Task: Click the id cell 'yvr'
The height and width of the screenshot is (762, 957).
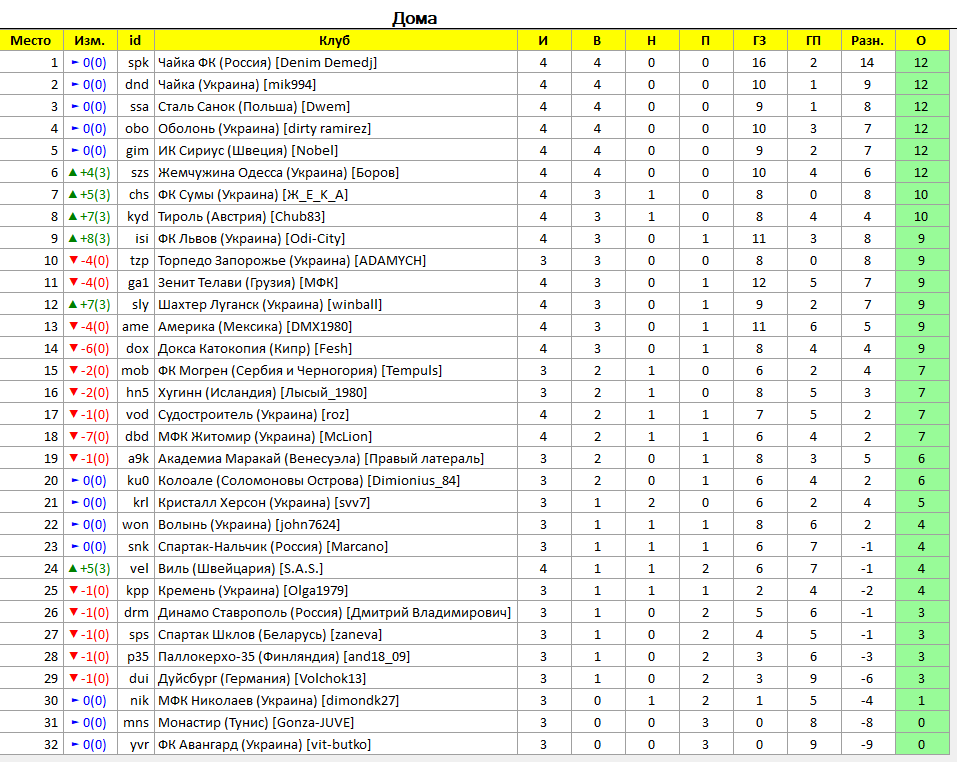Action: pos(139,744)
